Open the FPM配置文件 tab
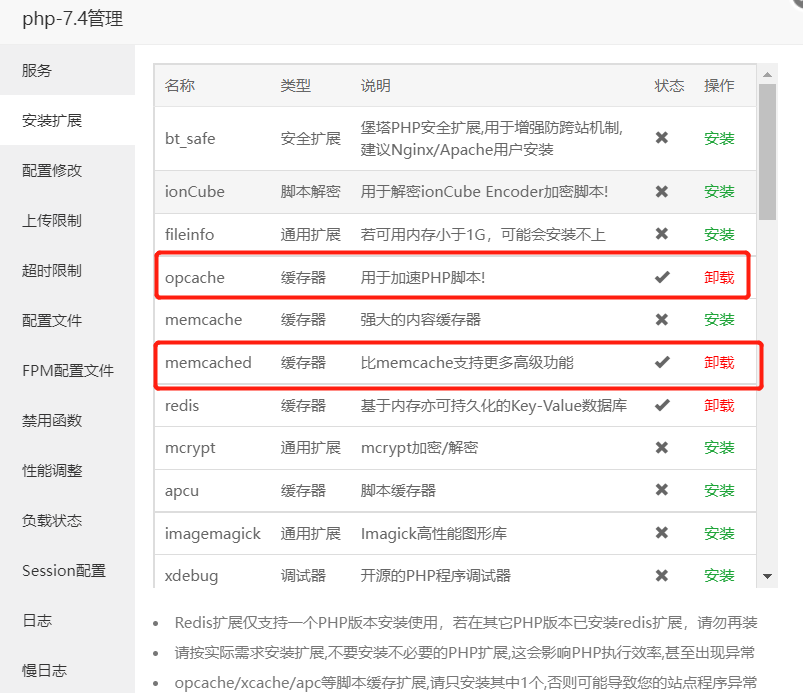803x693 pixels. (67, 370)
